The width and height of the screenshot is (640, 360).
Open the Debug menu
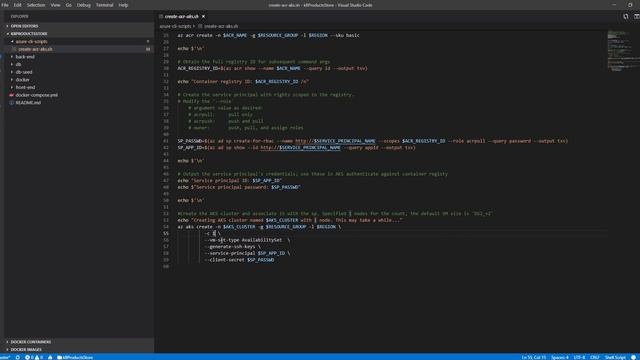coord(84,5)
